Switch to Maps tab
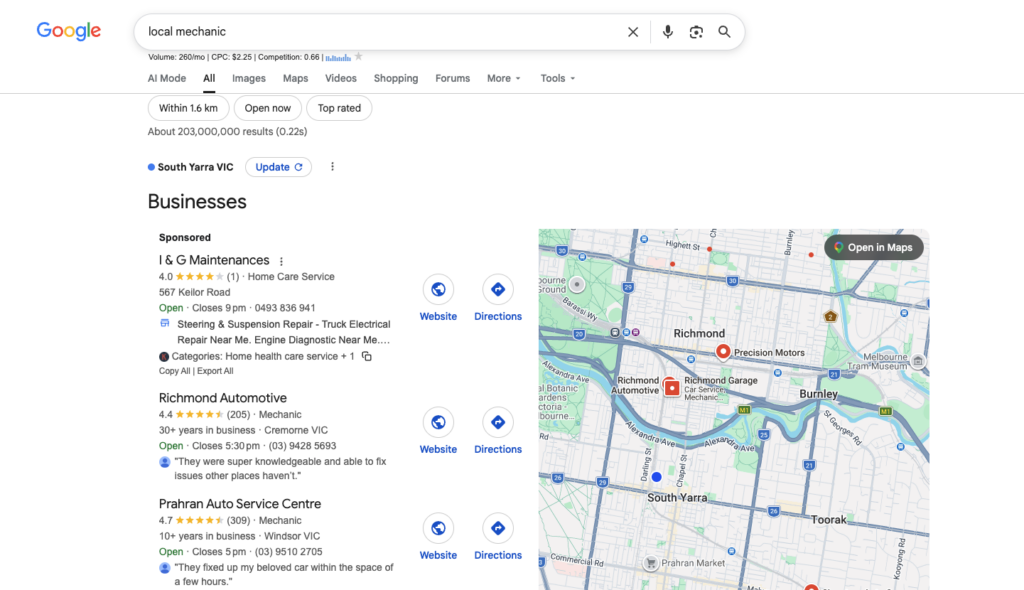 coord(295,78)
